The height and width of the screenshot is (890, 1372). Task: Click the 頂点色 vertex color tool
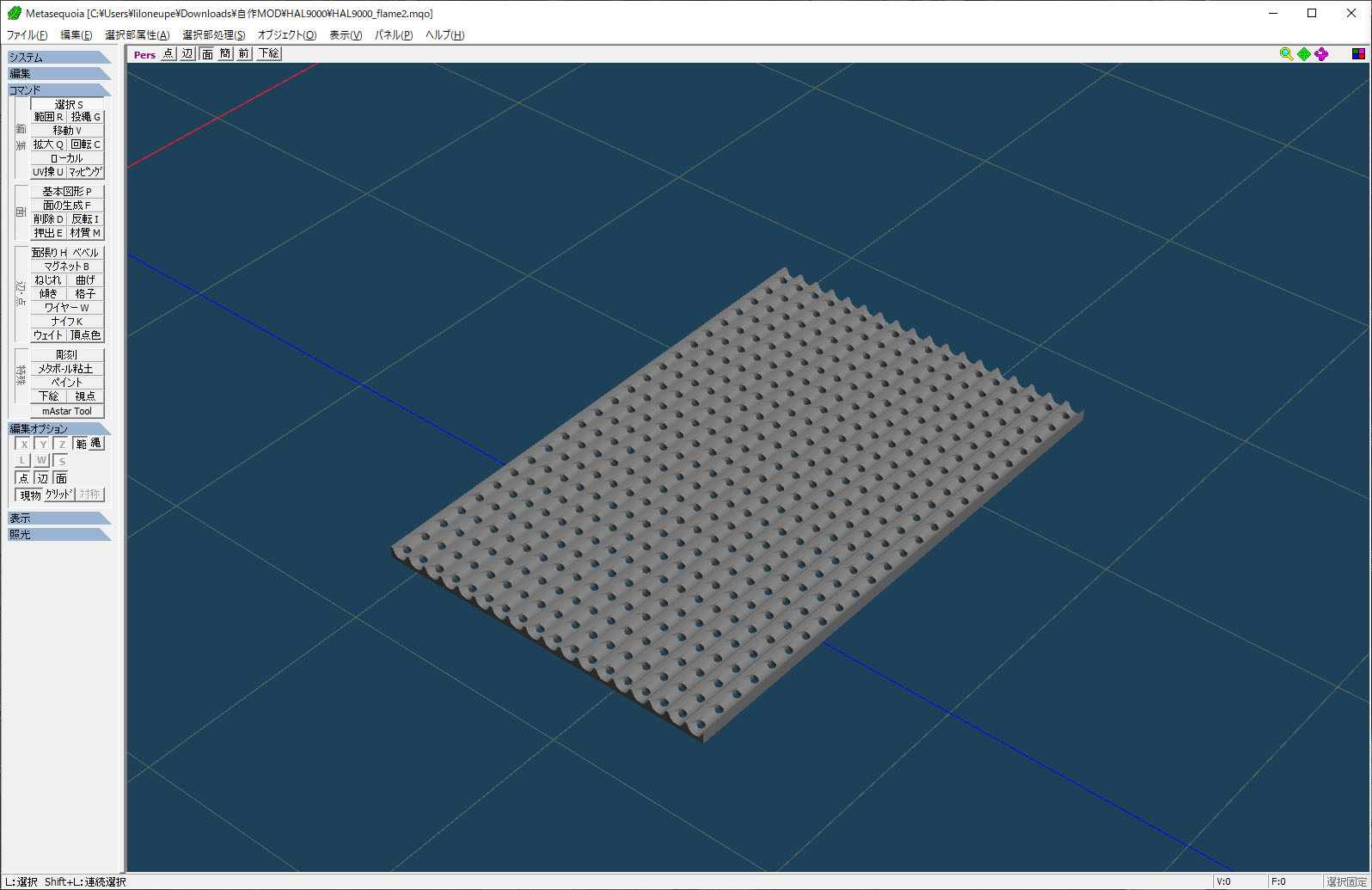tap(85, 335)
